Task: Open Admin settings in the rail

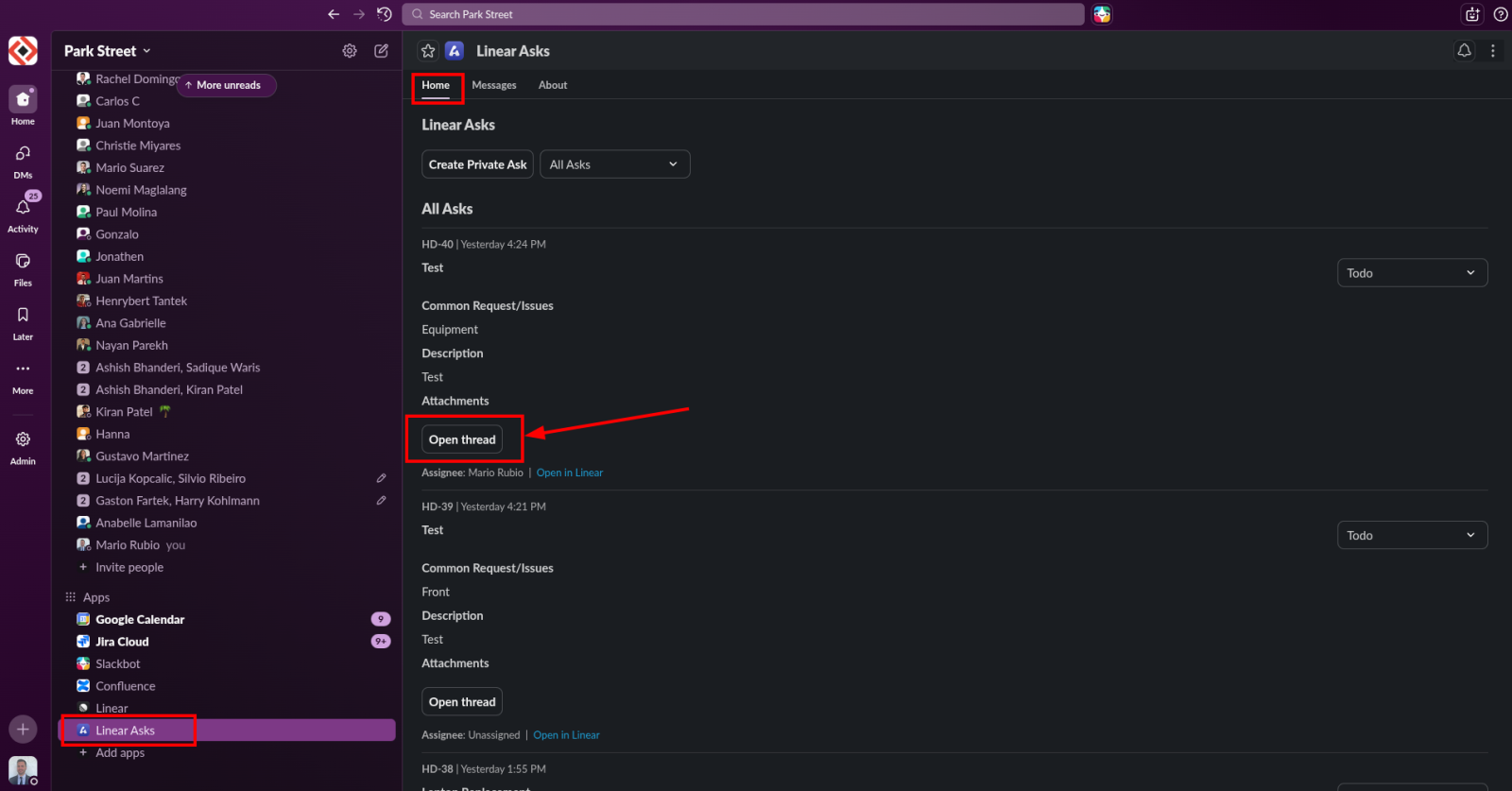Action: coord(23,447)
